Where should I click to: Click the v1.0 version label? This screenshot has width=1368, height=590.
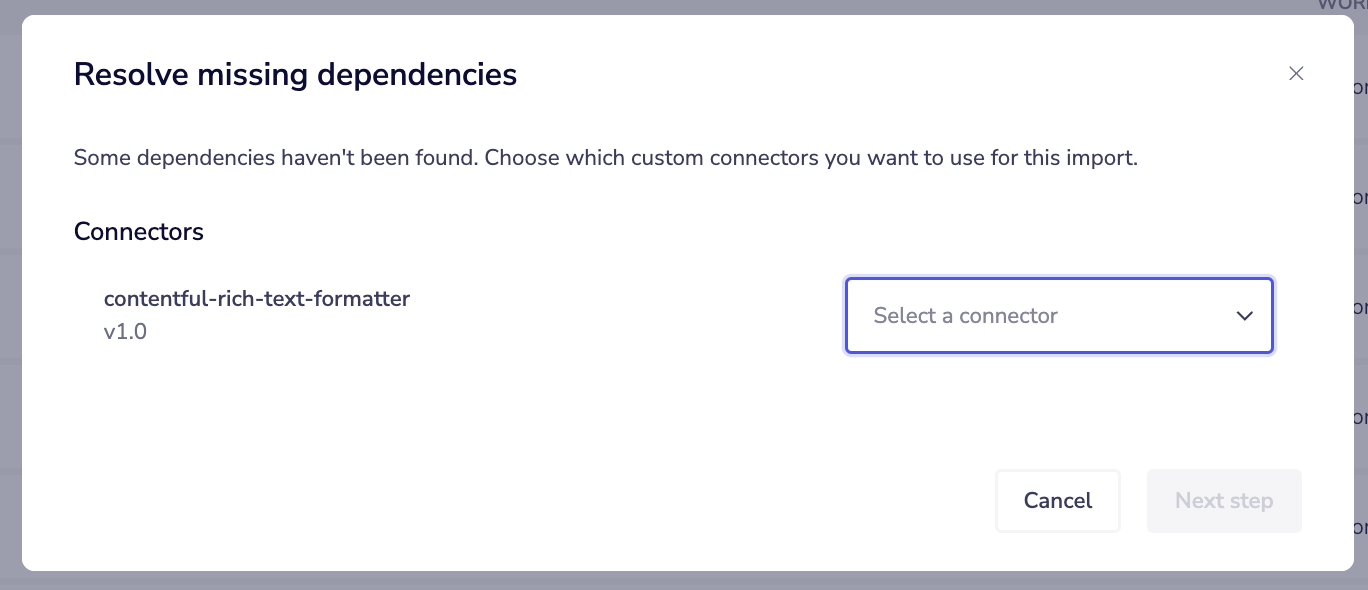pos(125,332)
